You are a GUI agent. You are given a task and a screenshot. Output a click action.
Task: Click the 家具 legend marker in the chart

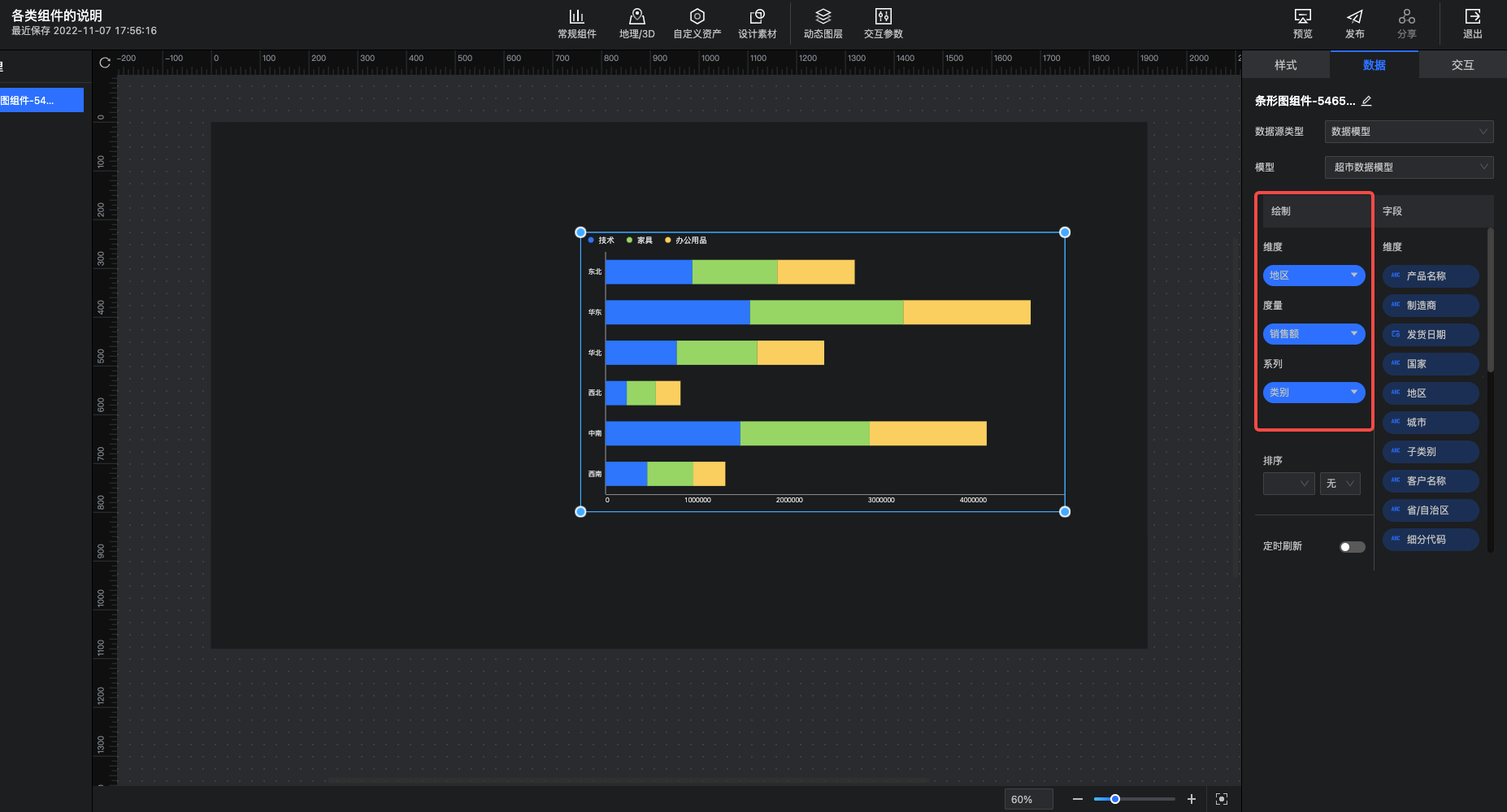pyautogui.click(x=629, y=240)
